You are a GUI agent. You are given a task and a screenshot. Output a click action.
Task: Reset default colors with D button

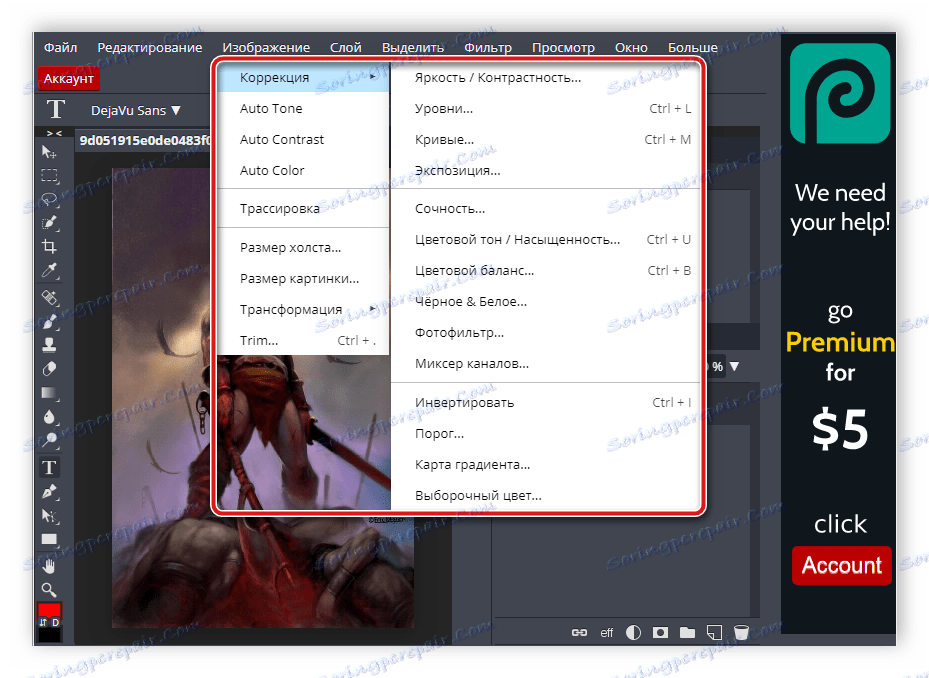point(55,622)
